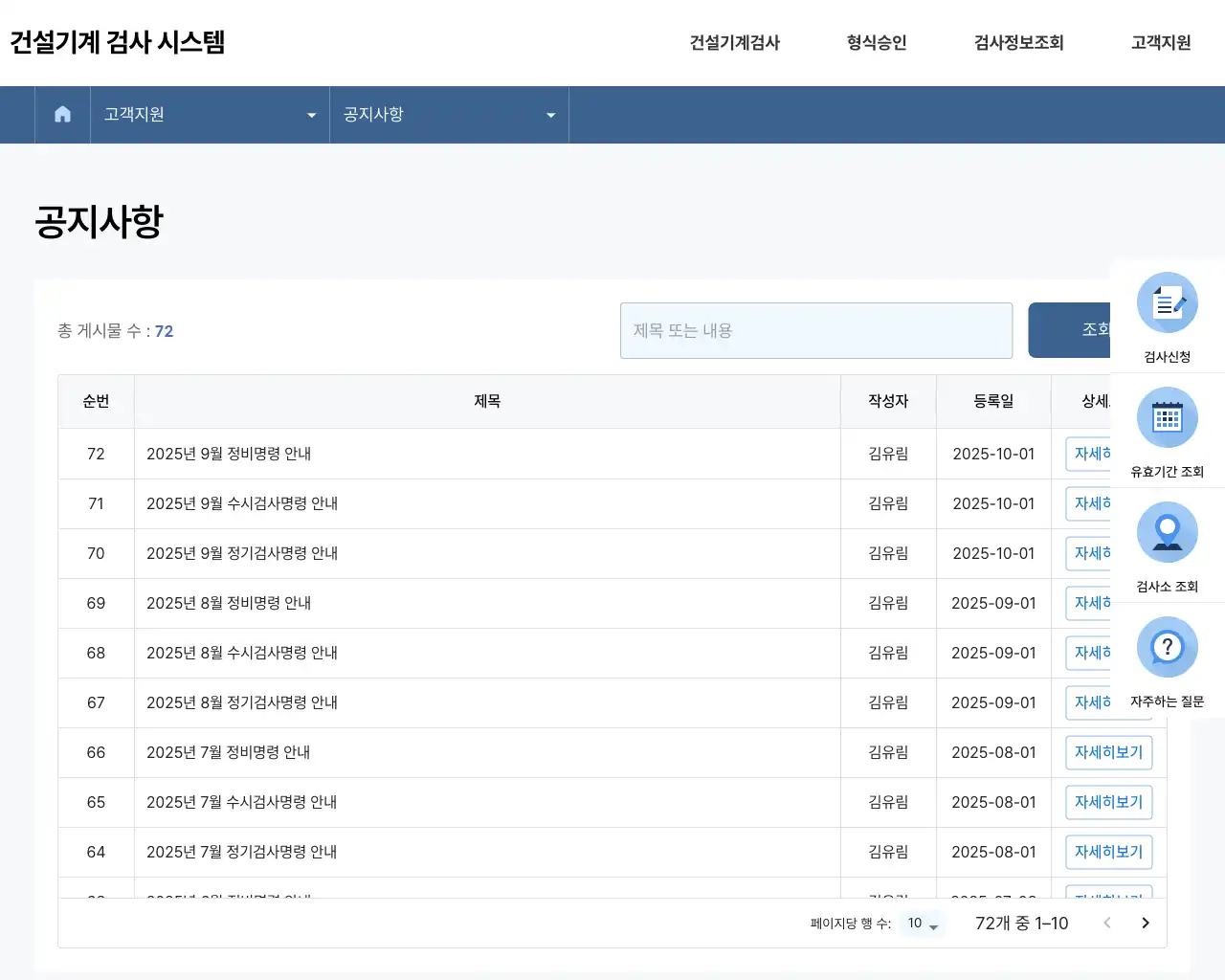Open 자주하는 질문 question mark icon

click(x=1167, y=647)
